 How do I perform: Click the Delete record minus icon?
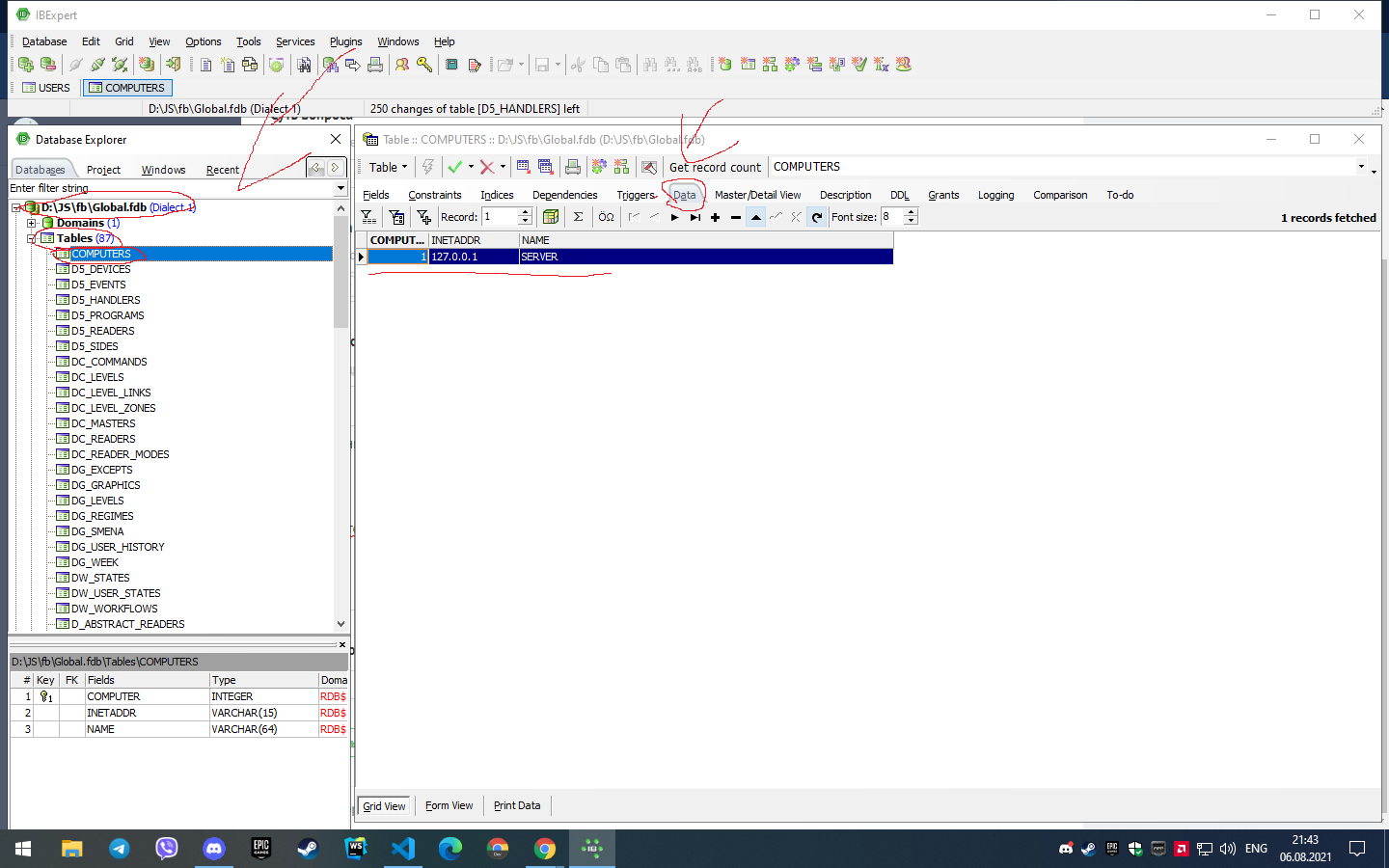coord(736,217)
